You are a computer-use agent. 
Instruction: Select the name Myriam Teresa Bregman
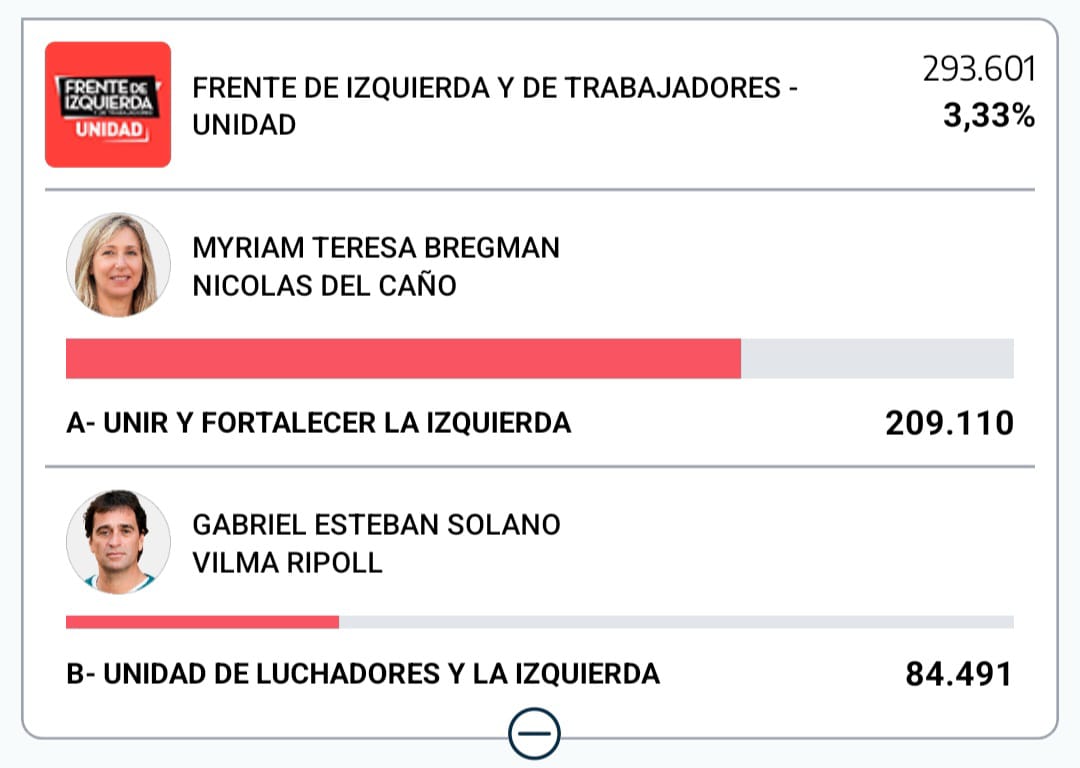(376, 247)
